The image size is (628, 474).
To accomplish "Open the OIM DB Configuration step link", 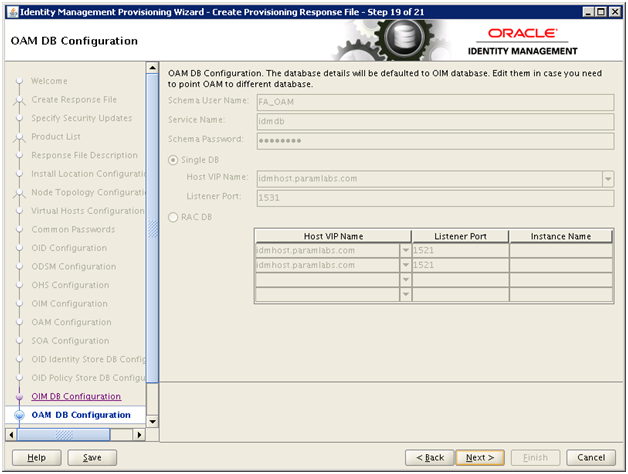I will point(76,396).
